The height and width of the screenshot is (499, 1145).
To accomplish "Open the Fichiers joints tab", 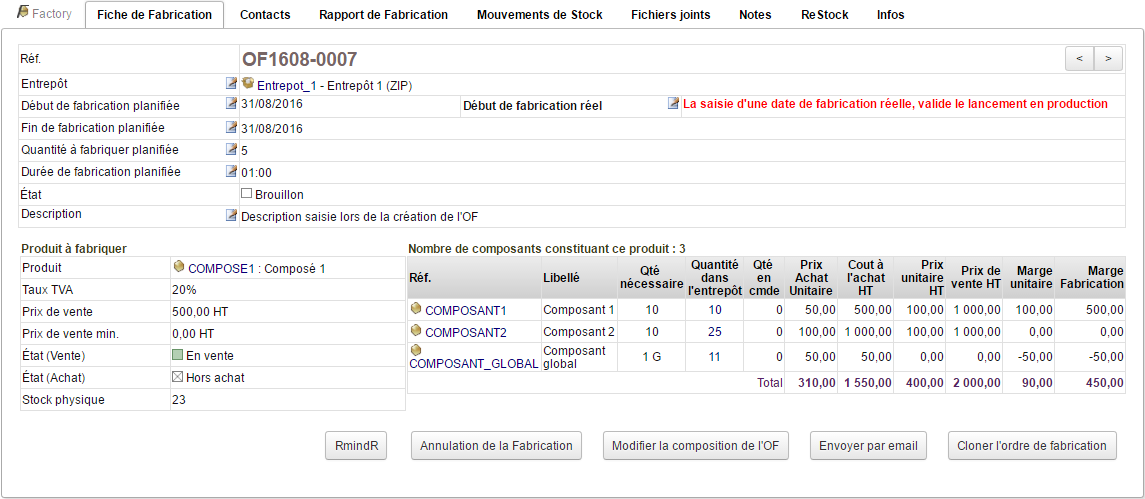I will point(670,15).
